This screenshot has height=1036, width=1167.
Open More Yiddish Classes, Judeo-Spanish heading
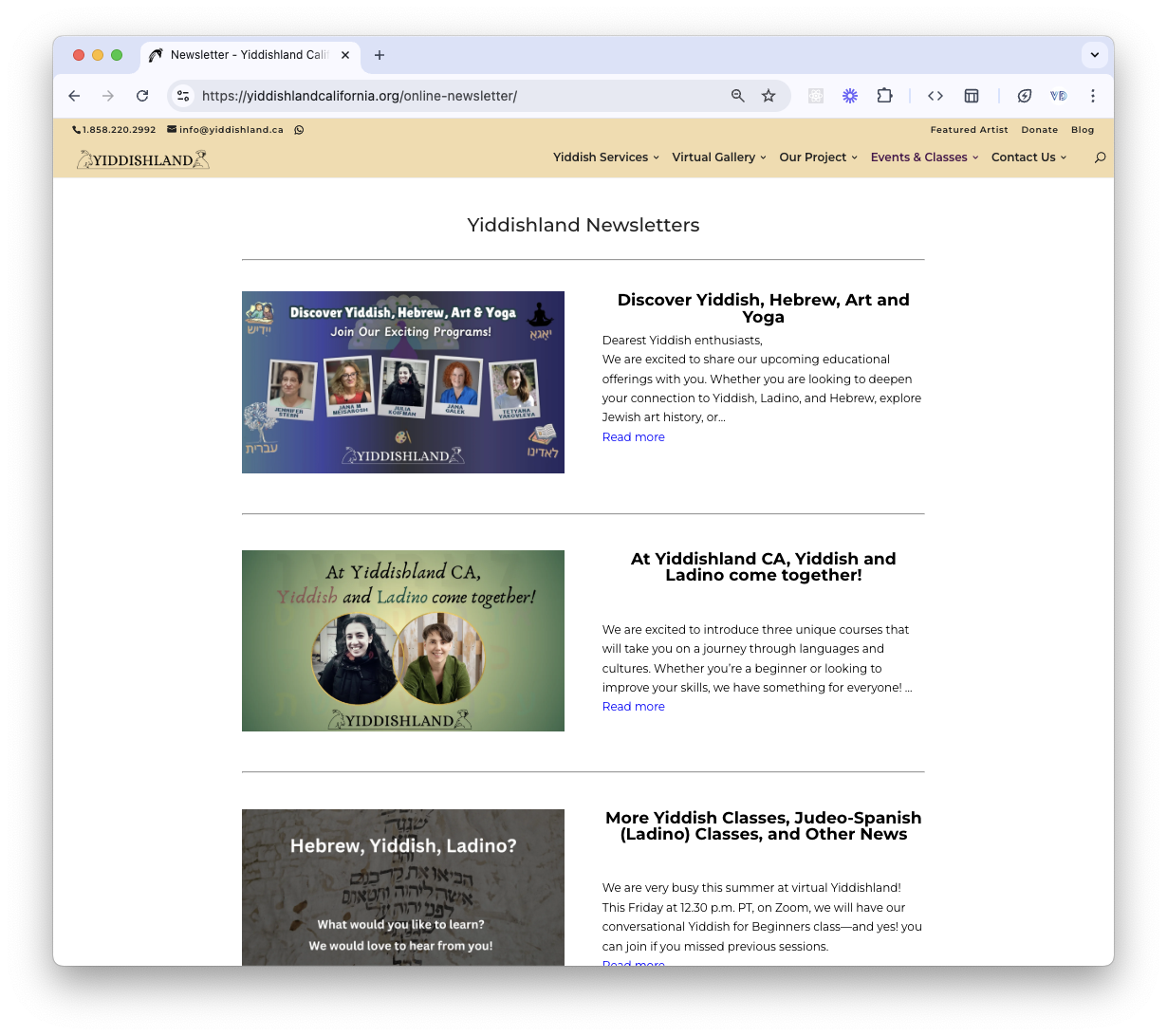click(x=763, y=825)
